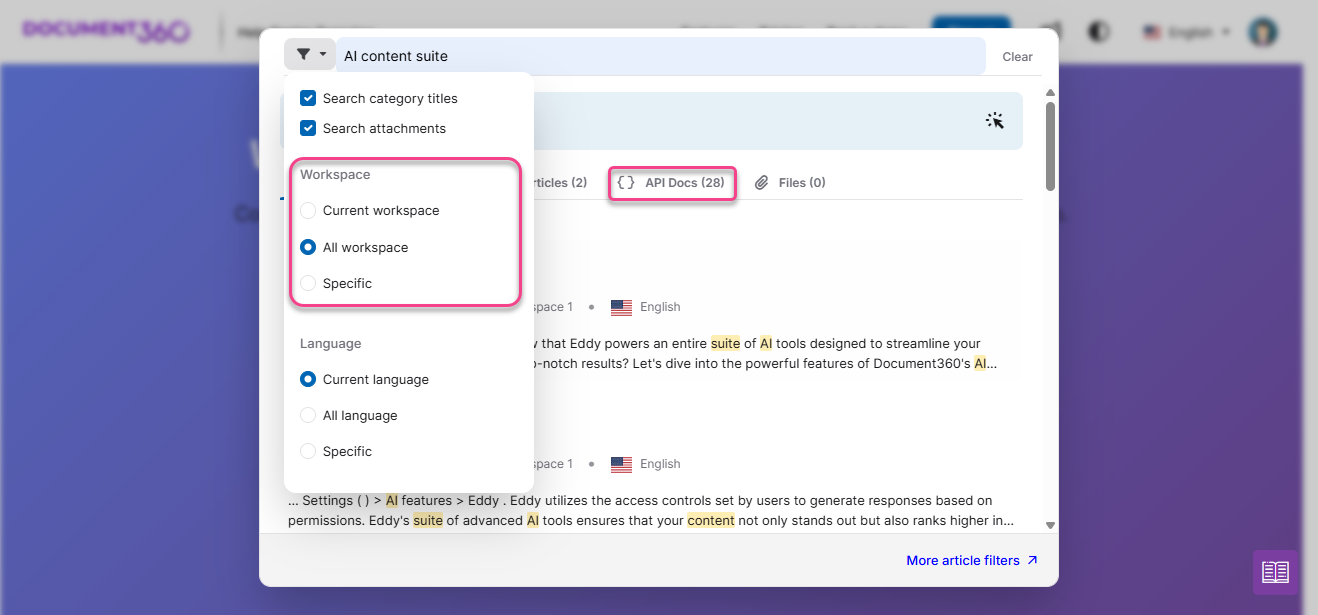The height and width of the screenshot is (615, 1318).
Task: Click the sparkle cursor icon in the blue banner
Action: point(994,121)
